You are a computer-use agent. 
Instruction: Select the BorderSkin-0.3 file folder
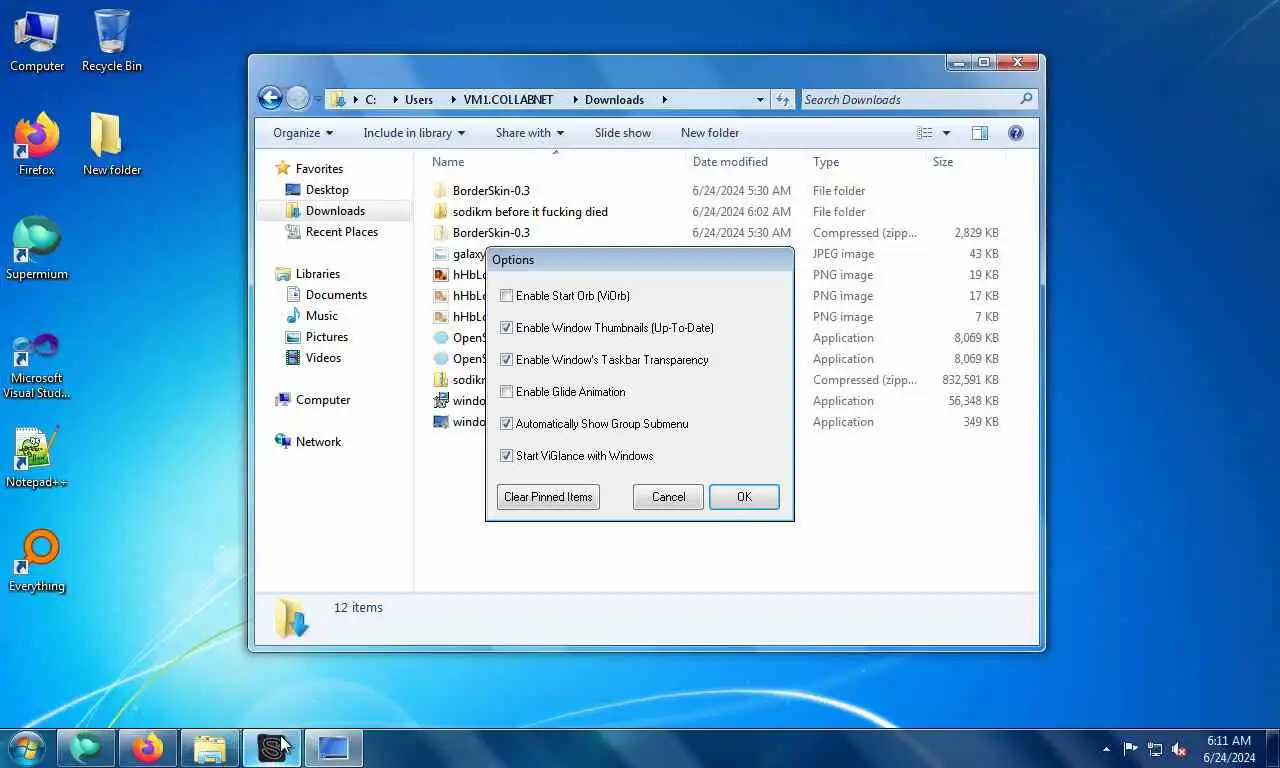[x=491, y=191]
